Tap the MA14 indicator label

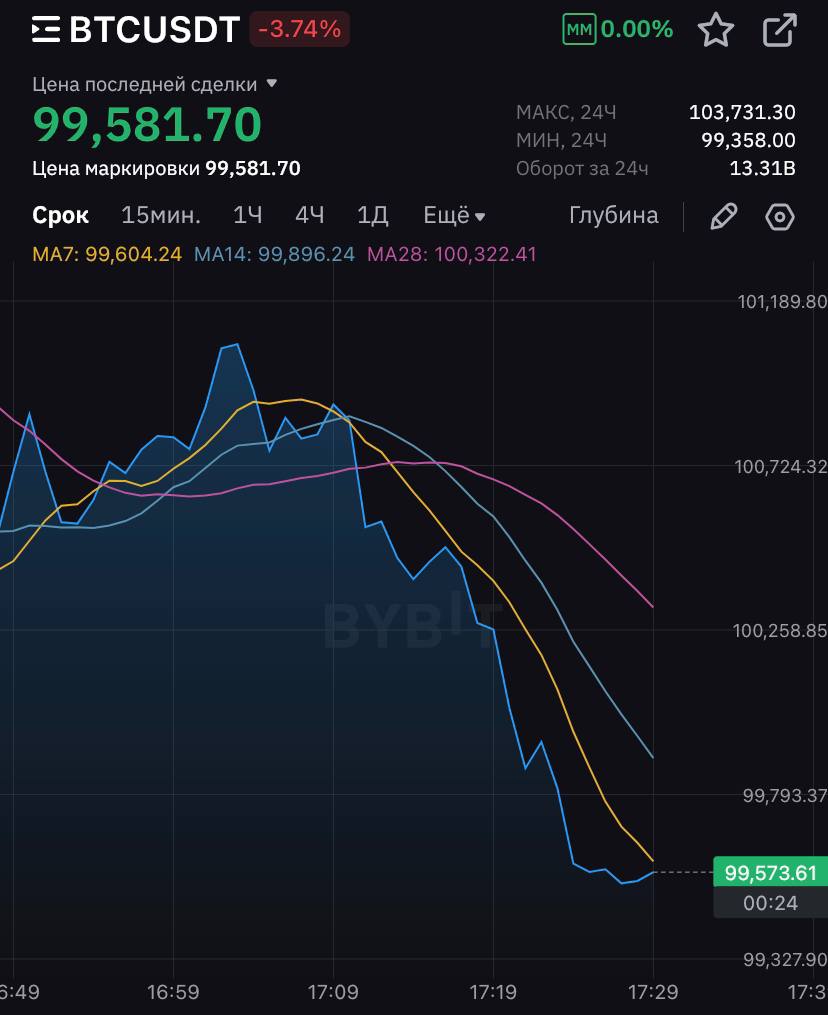[274, 254]
